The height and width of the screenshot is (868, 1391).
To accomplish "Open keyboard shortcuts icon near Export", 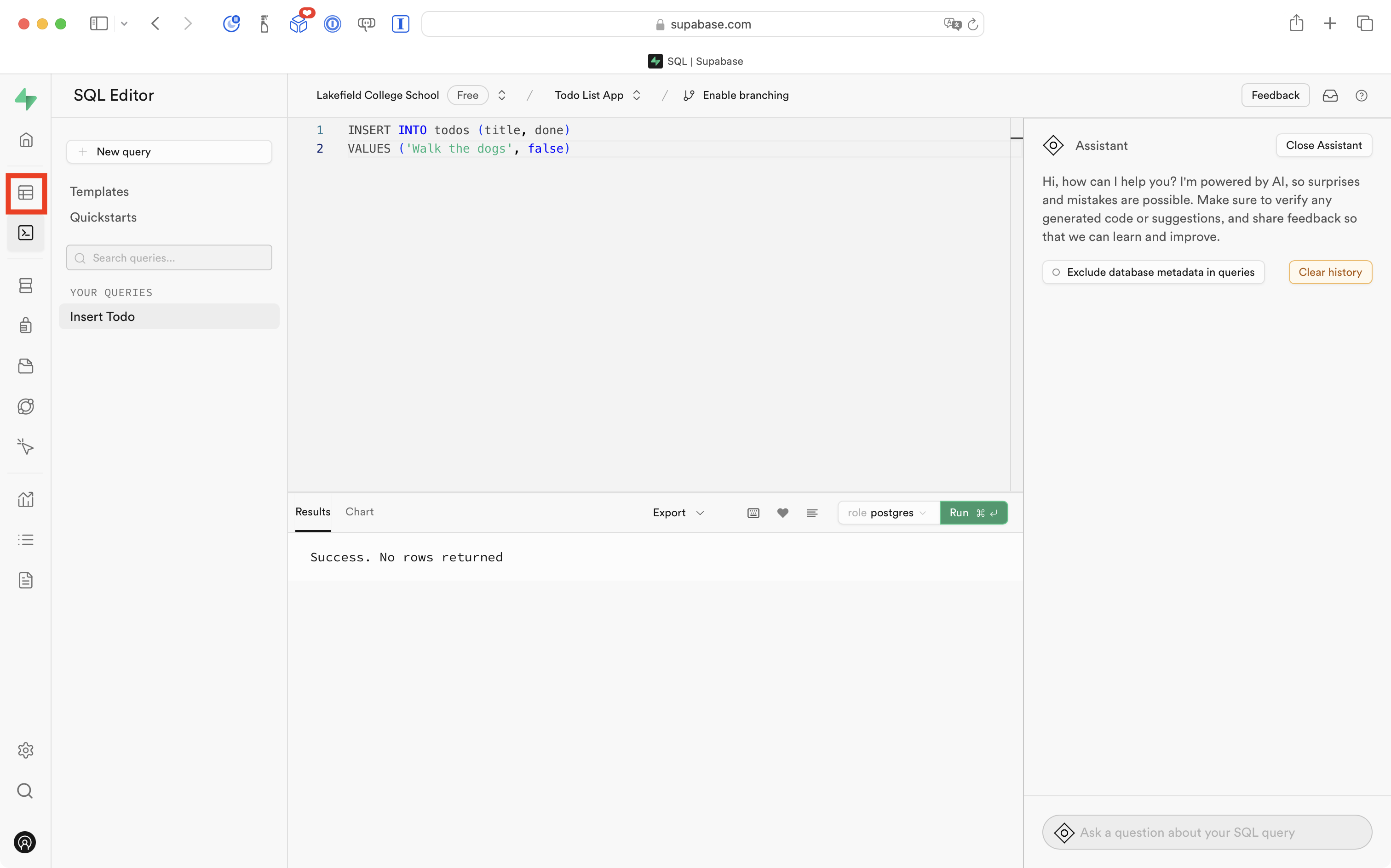I will point(753,513).
